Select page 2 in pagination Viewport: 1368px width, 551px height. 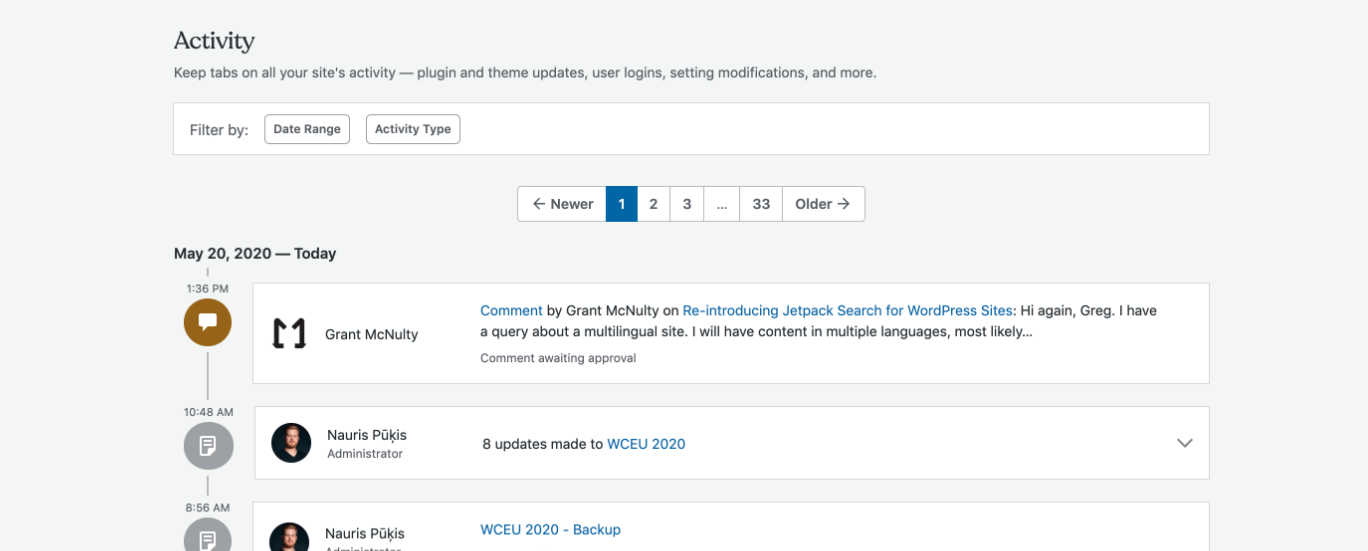click(653, 204)
